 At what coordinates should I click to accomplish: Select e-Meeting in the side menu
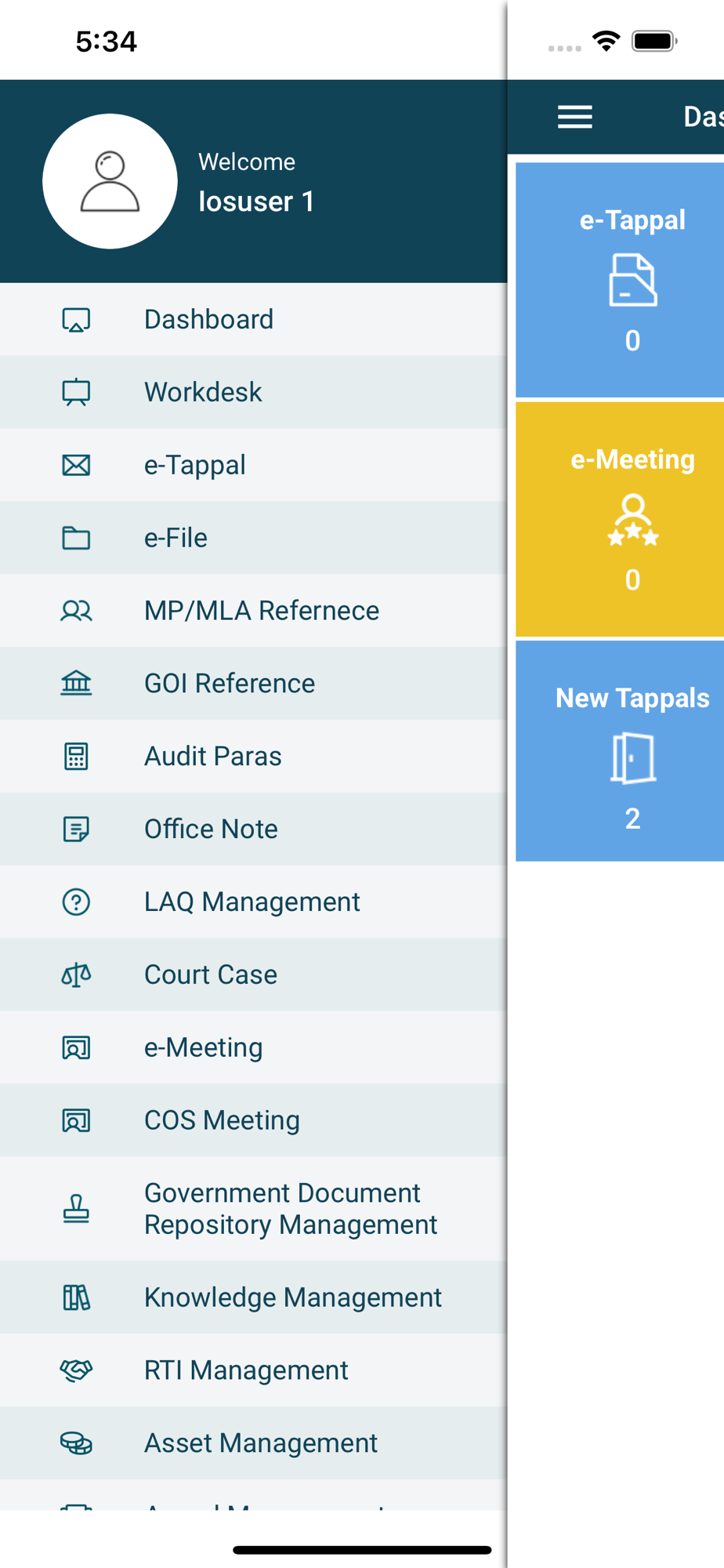[x=253, y=1047]
